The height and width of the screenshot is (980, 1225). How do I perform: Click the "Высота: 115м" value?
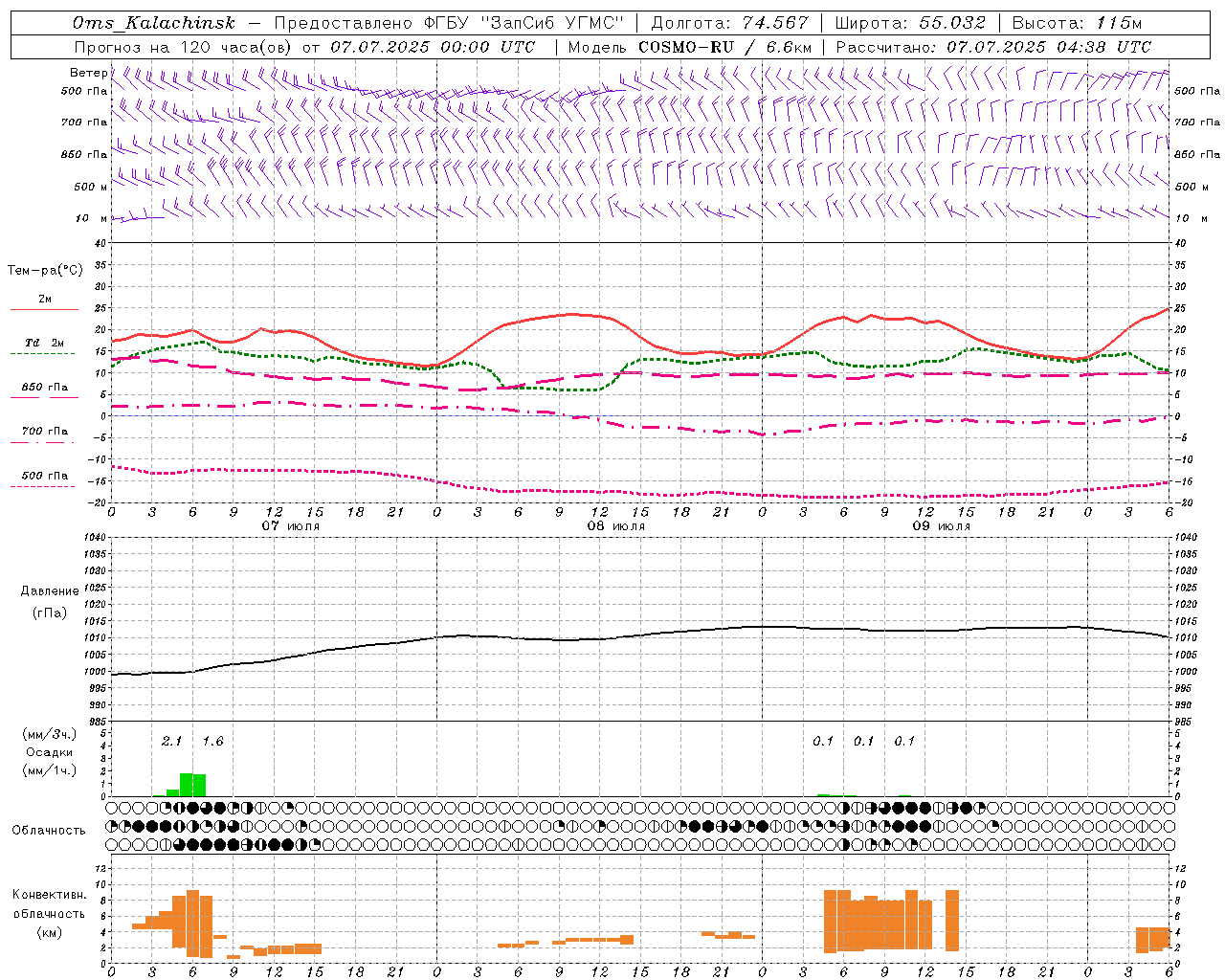pyautogui.click(x=1077, y=23)
